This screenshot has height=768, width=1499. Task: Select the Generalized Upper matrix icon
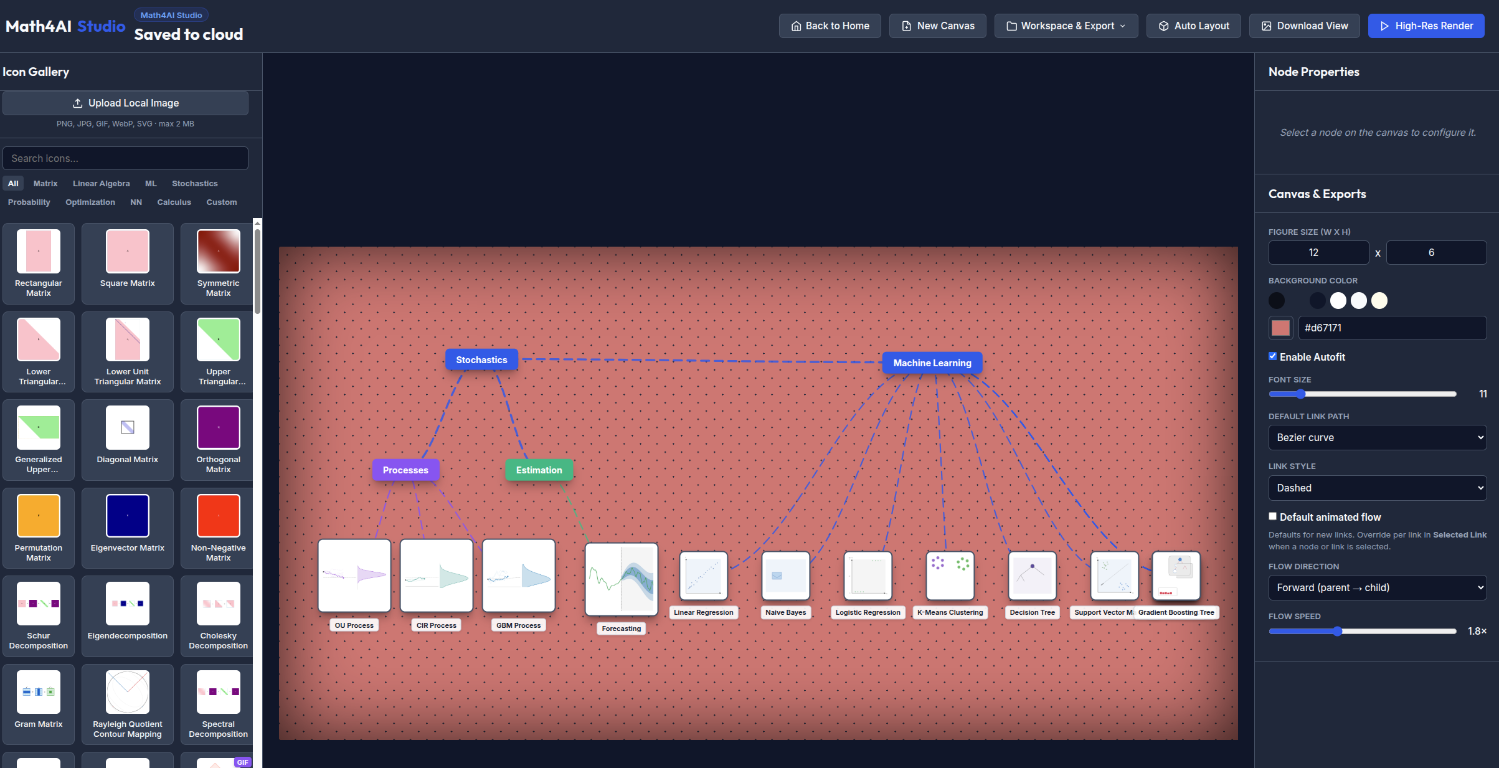(39, 440)
